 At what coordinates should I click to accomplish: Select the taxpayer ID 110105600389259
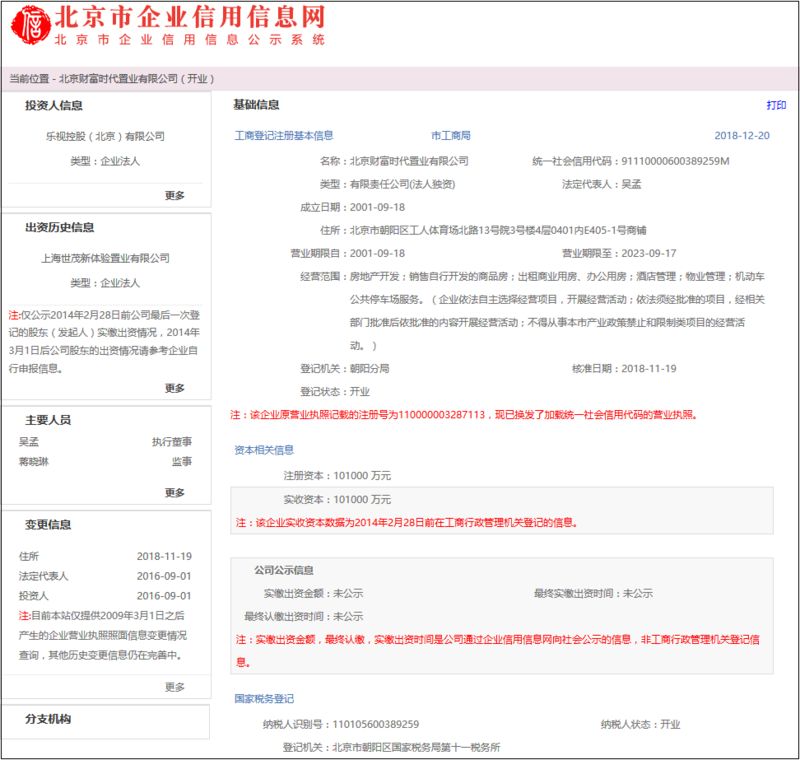(376, 724)
